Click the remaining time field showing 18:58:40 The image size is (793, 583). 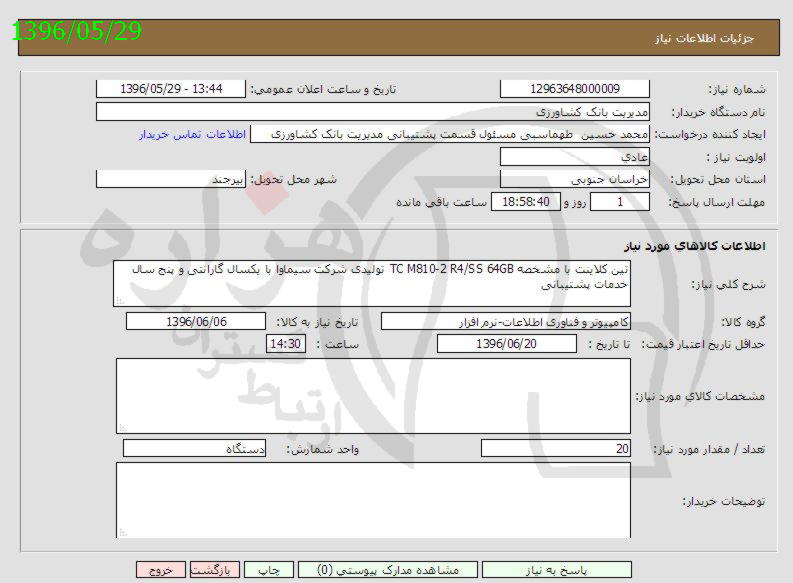[521, 202]
